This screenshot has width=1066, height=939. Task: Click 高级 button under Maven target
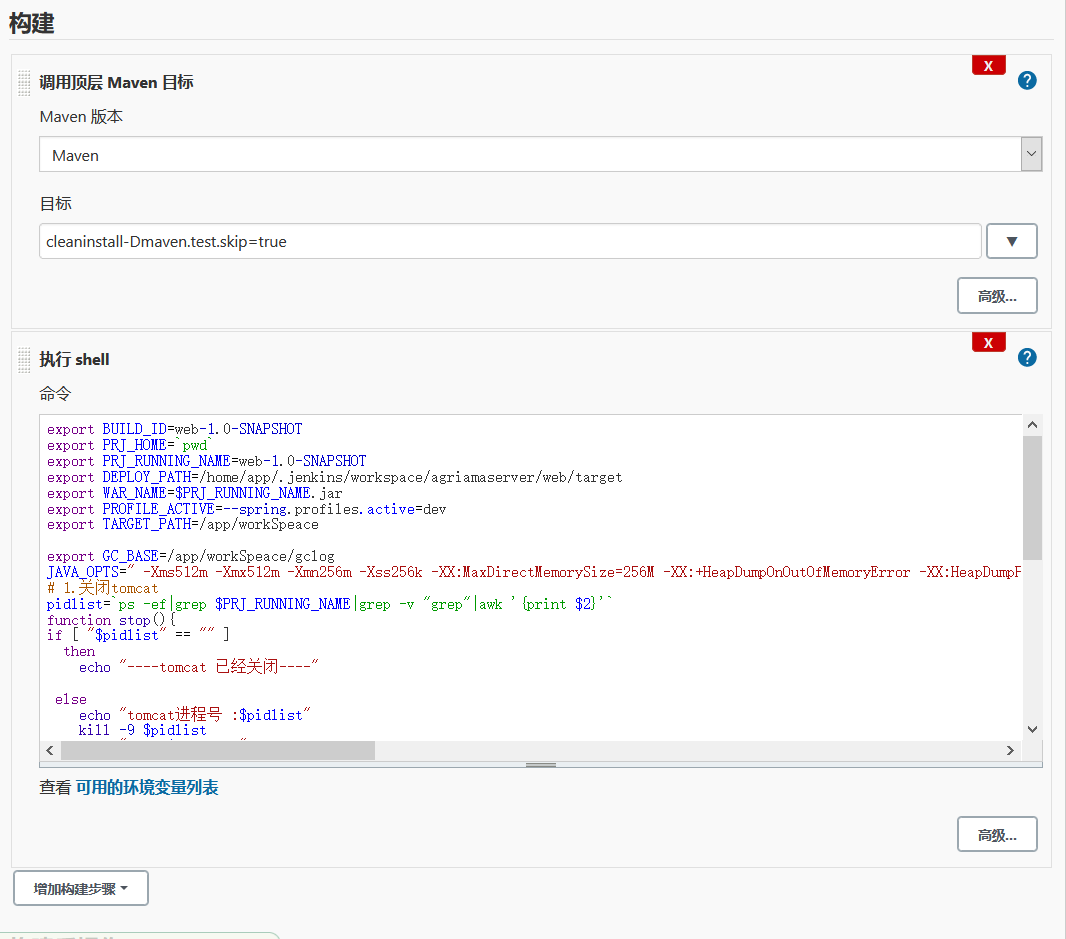click(x=997, y=296)
